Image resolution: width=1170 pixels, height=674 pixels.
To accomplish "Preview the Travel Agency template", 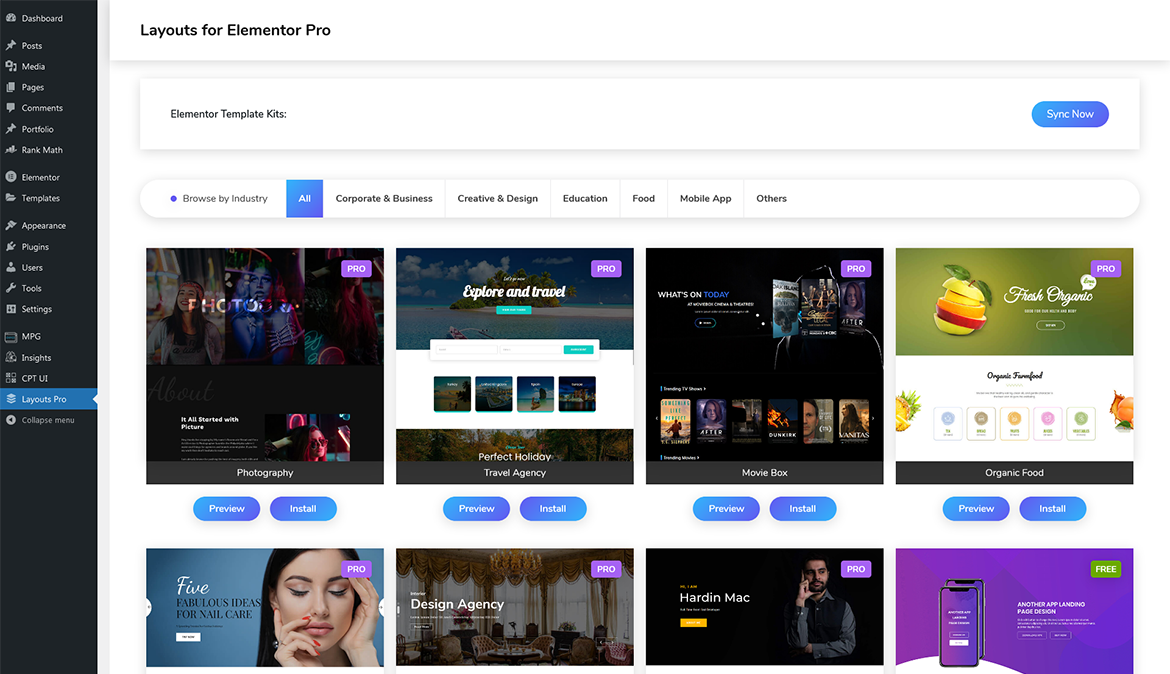I will tap(476, 508).
